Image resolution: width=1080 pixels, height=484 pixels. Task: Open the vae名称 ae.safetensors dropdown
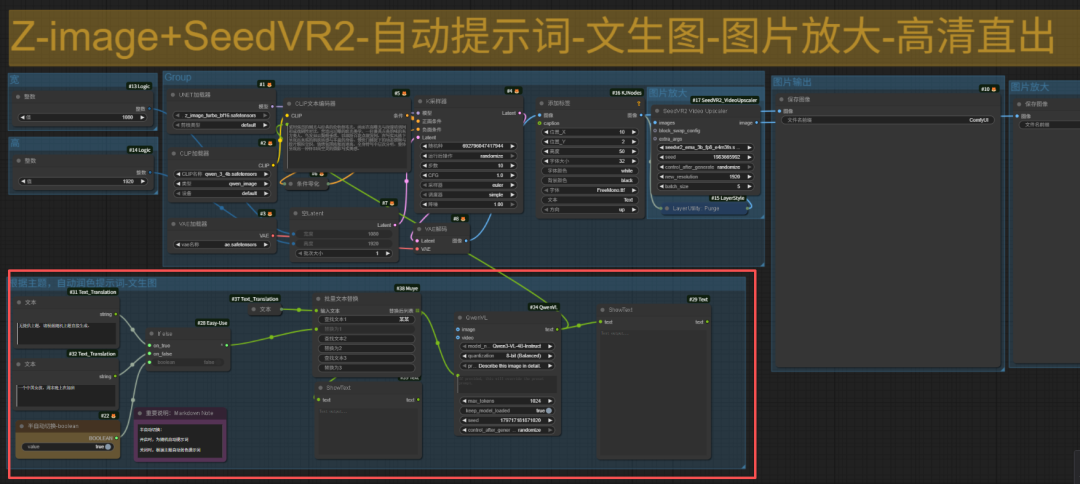coord(220,244)
